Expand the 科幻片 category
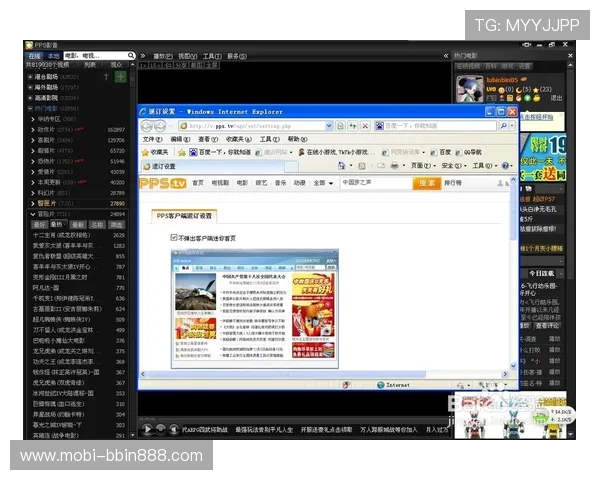The width and height of the screenshot is (600, 480). point(33,193)
